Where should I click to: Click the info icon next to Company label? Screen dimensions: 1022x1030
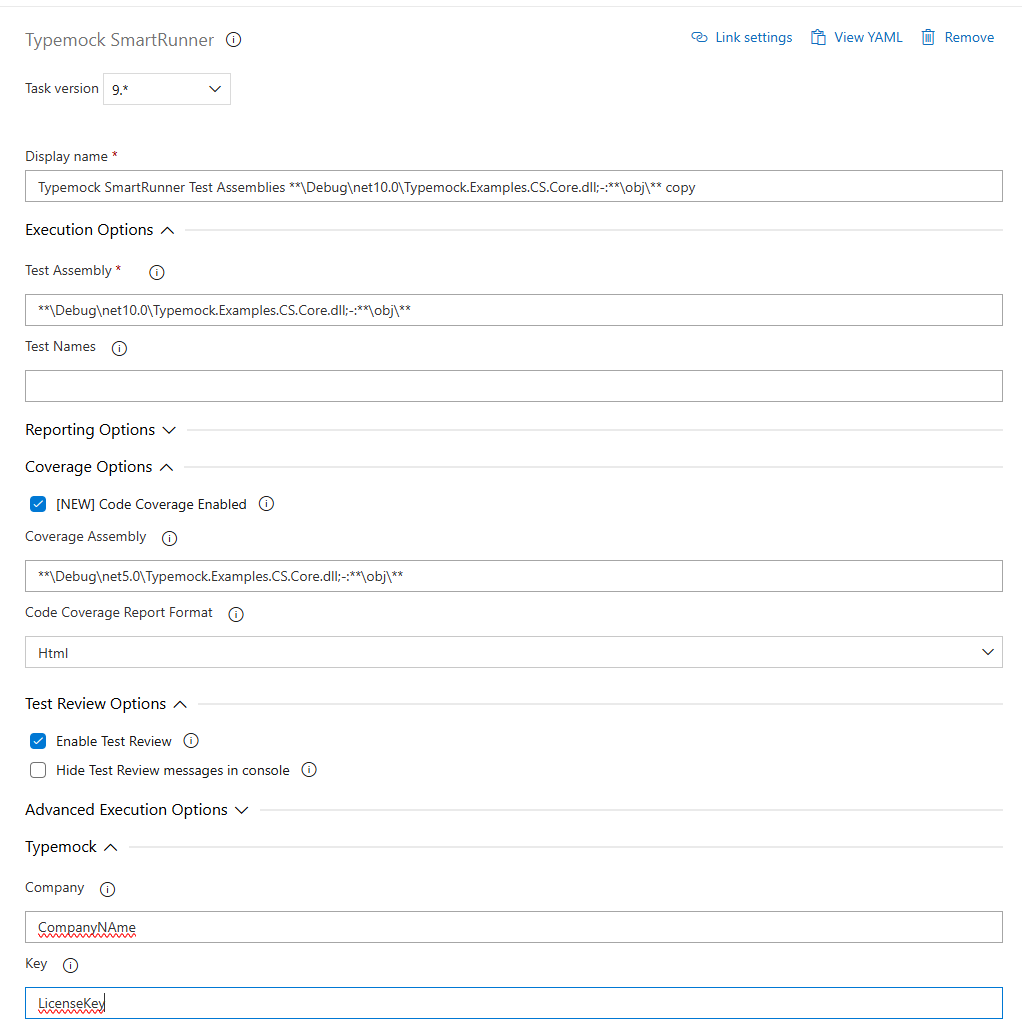click(x=107, y=889)
